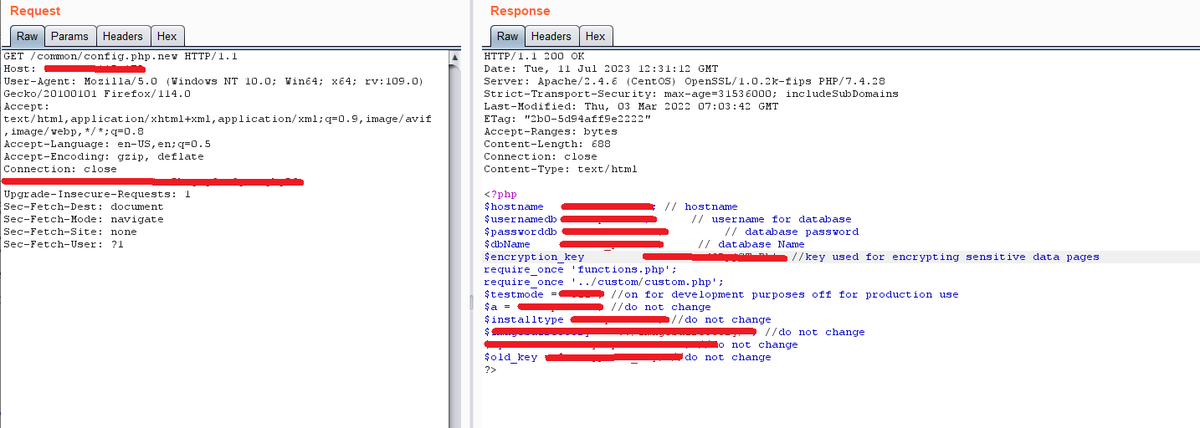This screenshot has width=1200, height=428.
Task: Open the Request Params tab
Action: click(x=70, y=36)
